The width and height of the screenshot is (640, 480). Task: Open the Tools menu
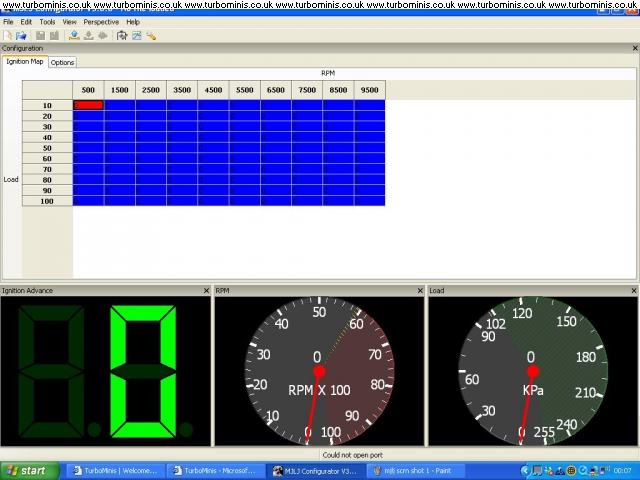pyautogui.click(x=47, y=22)
